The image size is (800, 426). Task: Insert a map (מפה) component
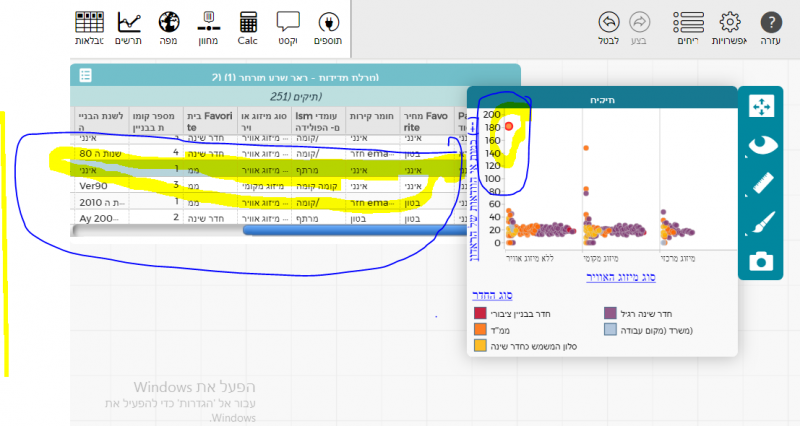pyautogui.click(x=169, y=27)
